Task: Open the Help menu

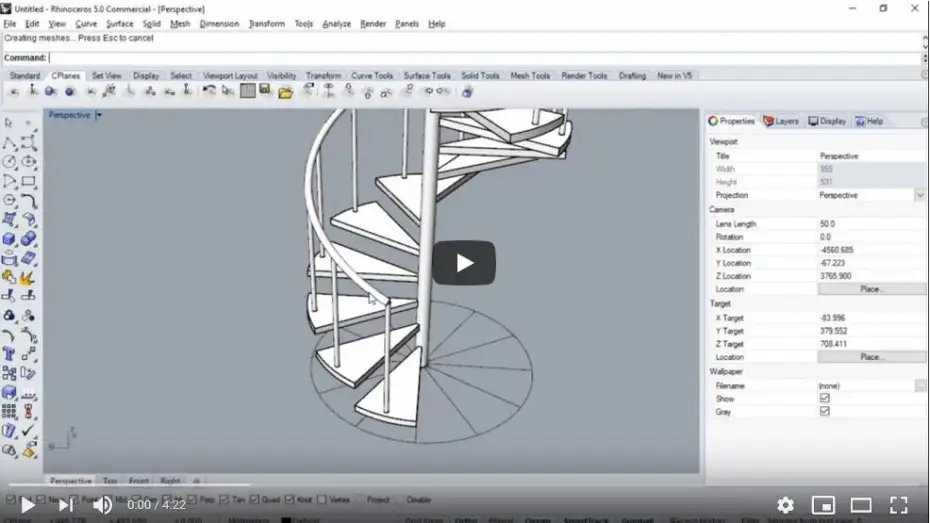Action: click(437, 24)
